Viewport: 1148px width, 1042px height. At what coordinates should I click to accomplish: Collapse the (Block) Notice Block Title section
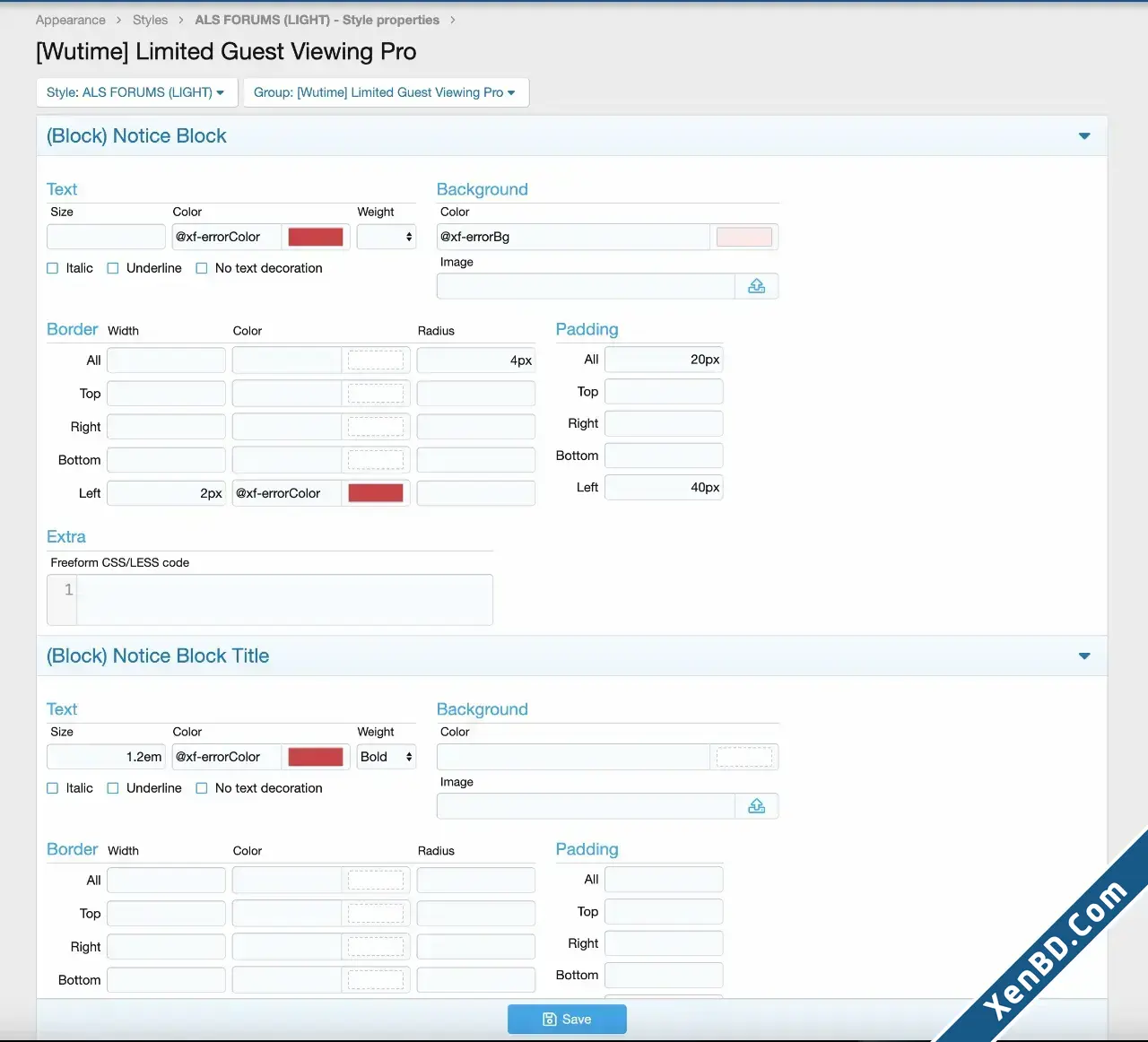(x=1084, y=656)
